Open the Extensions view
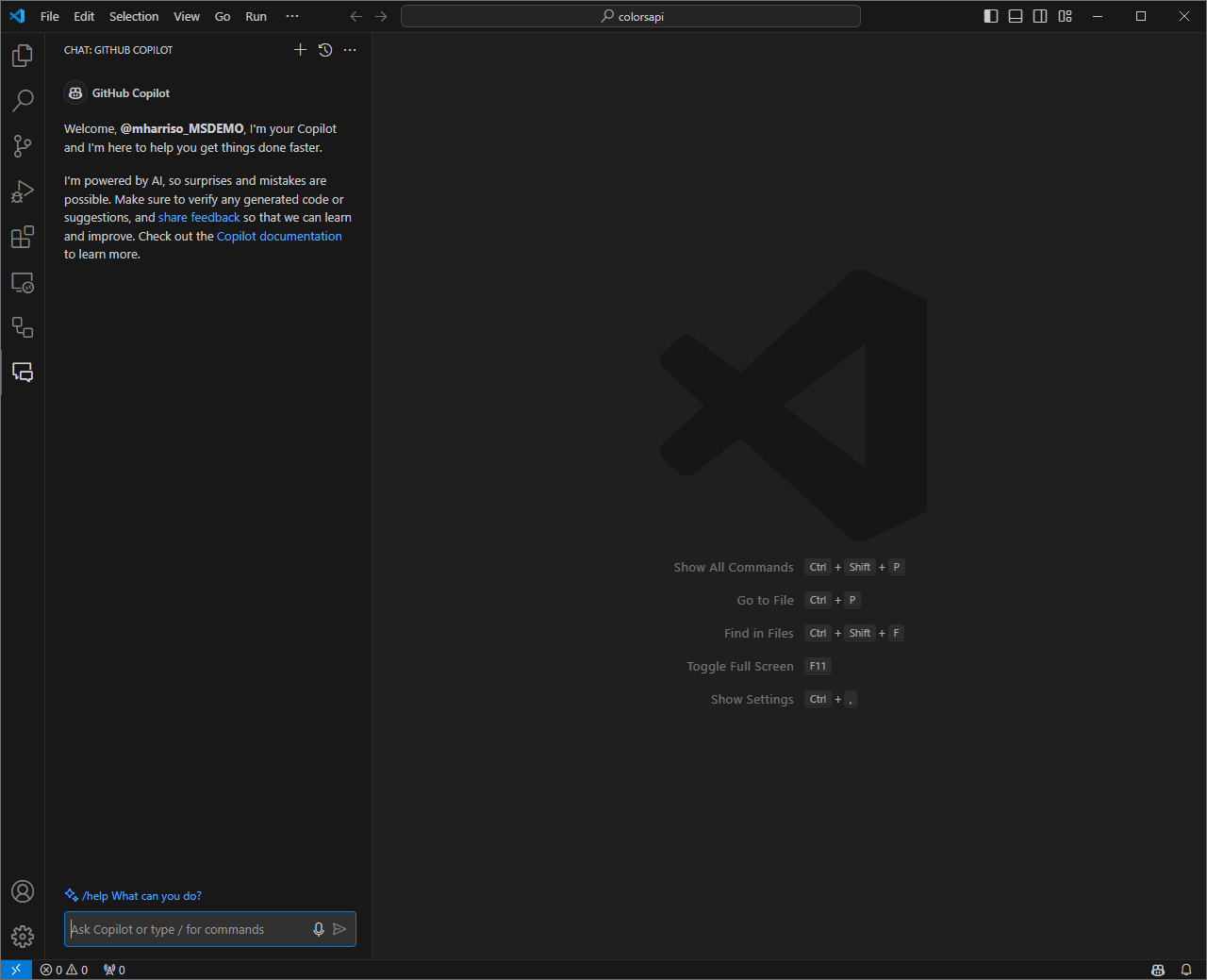1207x980 pixels. pos(23,237)
